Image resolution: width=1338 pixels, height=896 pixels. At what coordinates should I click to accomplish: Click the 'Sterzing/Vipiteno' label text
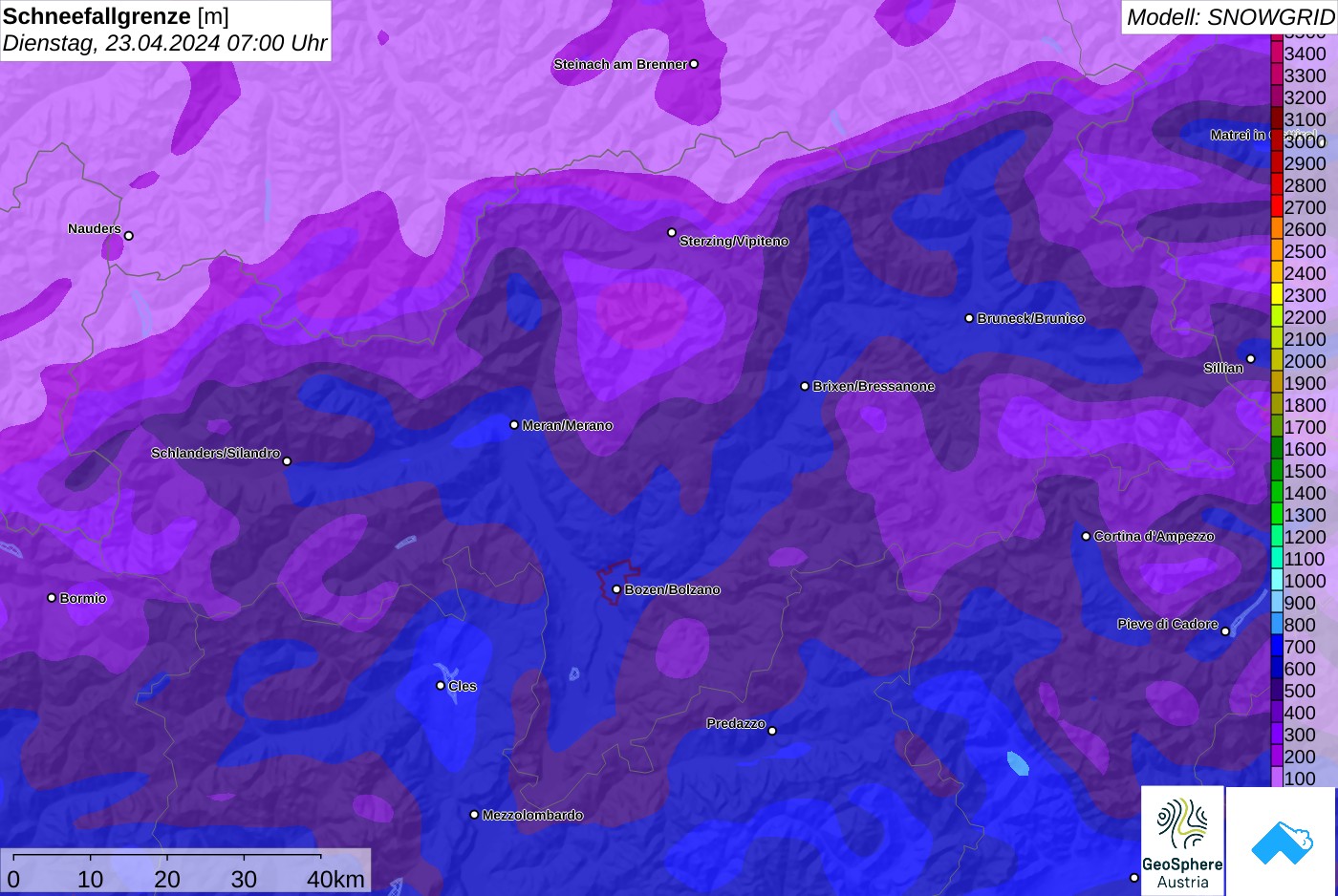click(734, 241)
